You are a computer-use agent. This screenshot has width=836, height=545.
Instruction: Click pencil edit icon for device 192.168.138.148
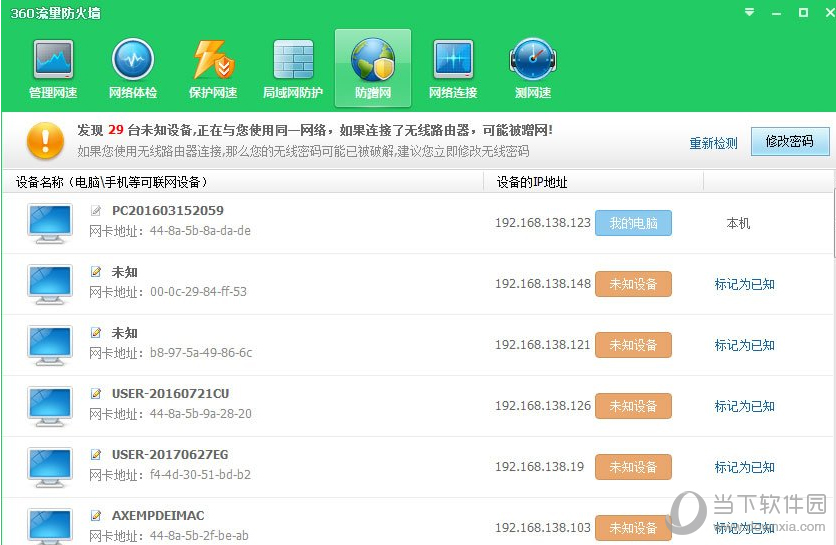pyautogui.click(x=96, y=272)
